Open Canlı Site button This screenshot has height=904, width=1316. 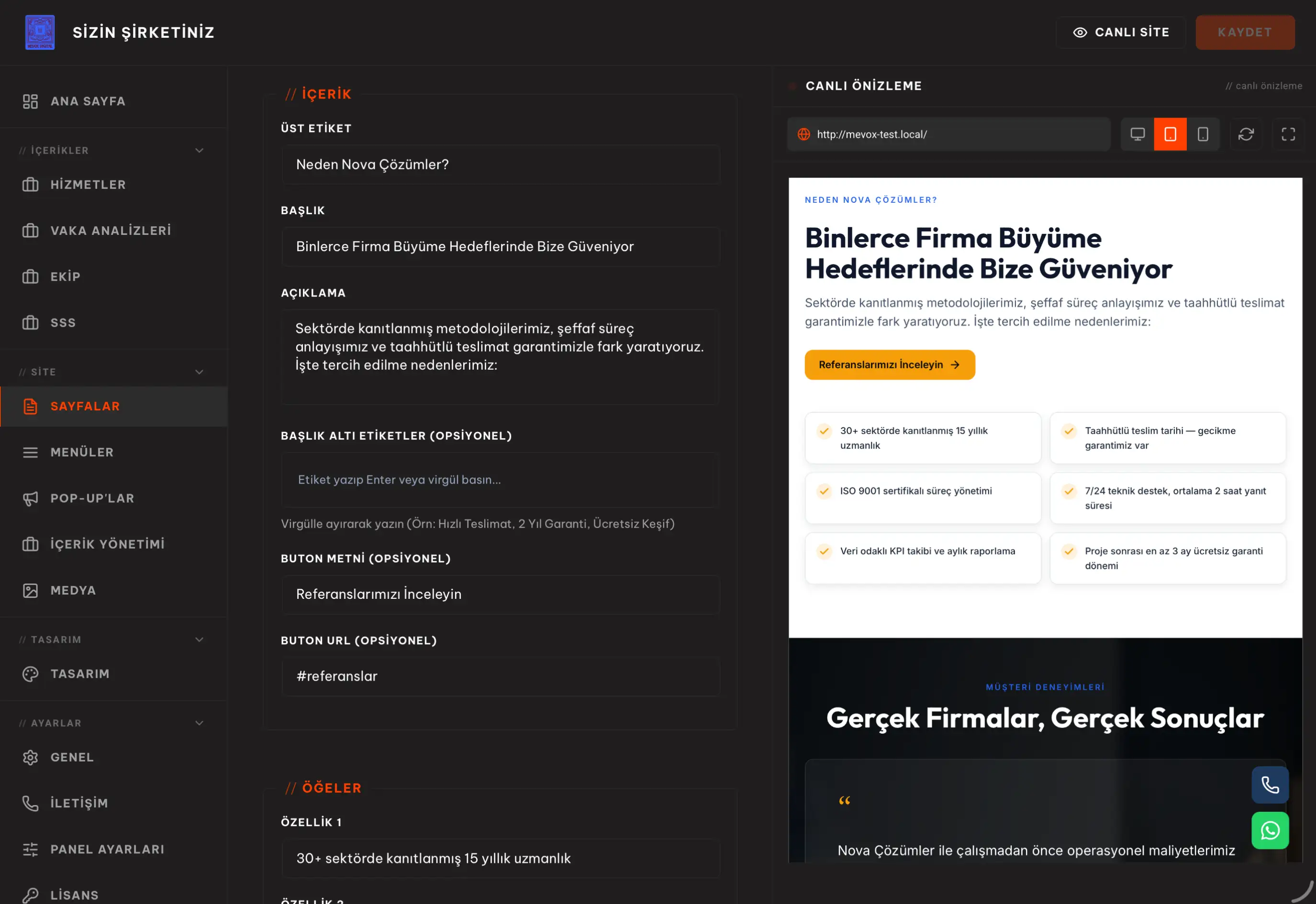click(x=1120, y=33)
